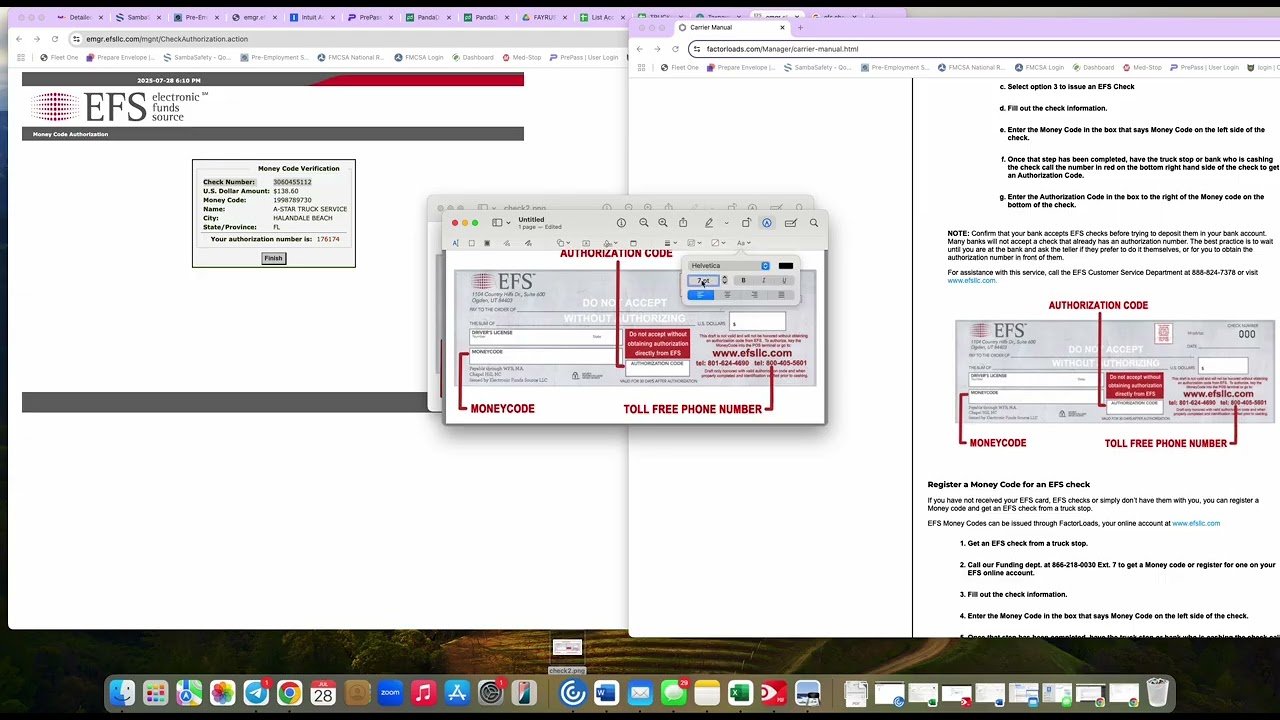
Task: Choose the Redact tool in Preview
Action: point(487,243)
